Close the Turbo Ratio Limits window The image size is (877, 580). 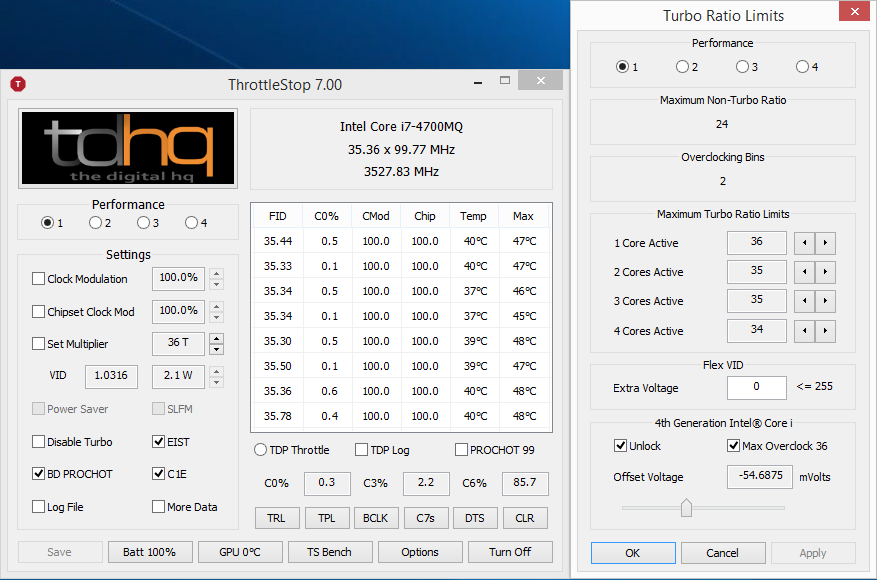point(854,11)
